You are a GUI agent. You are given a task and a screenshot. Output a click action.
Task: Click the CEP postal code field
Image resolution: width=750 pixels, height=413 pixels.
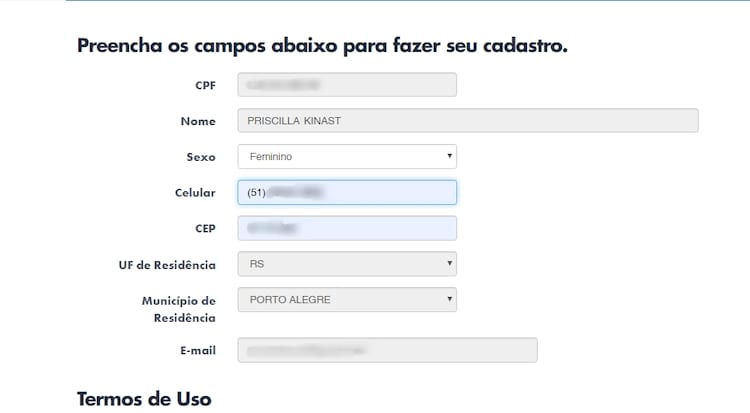[x=346, y=228]
